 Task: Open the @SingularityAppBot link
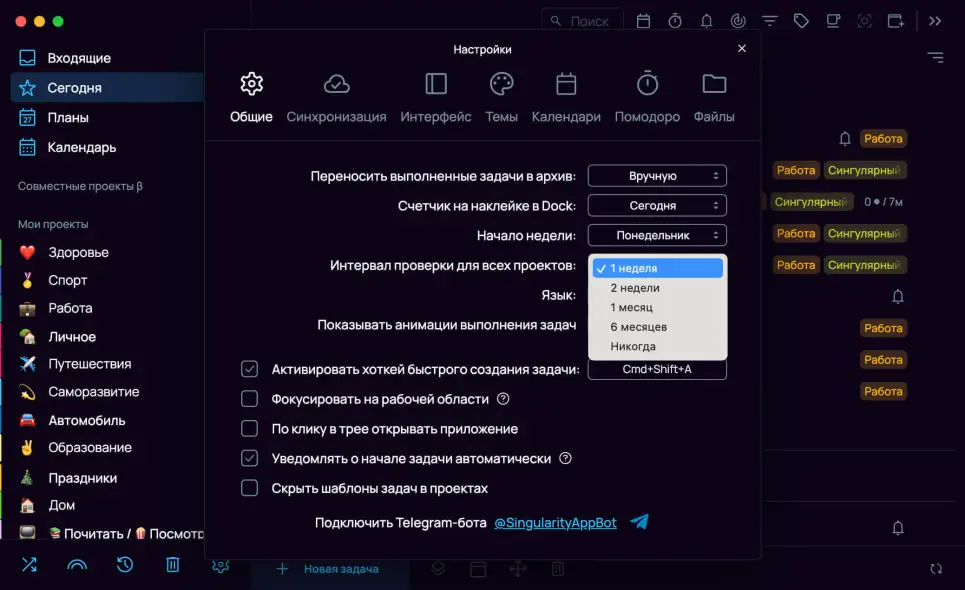[x=557, y=523]
